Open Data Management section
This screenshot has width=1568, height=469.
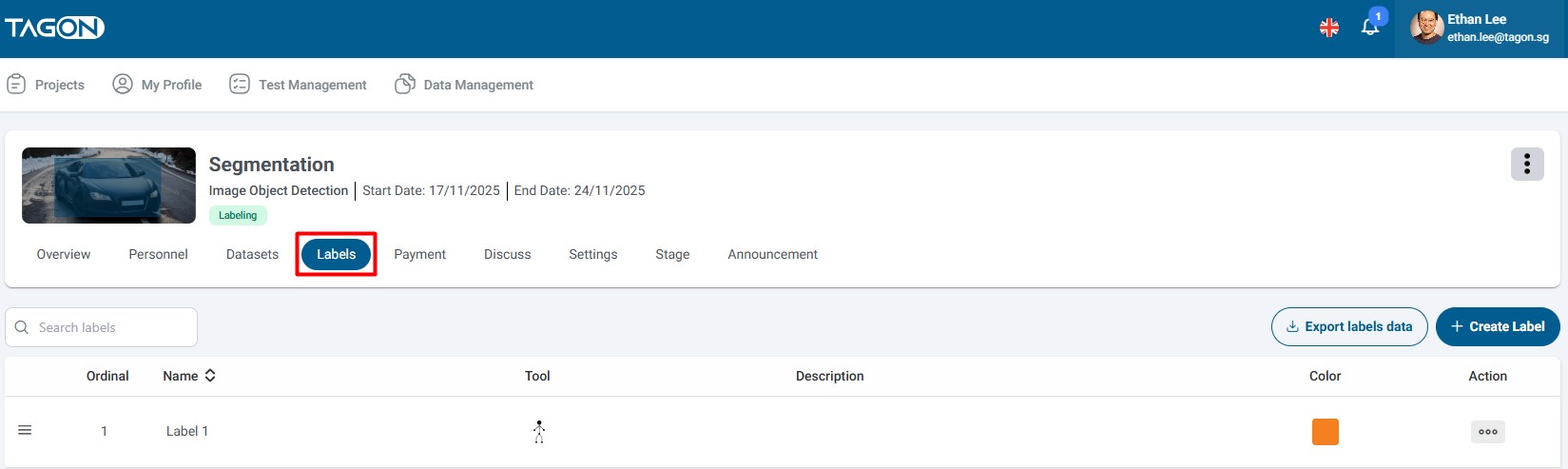(x=464, y=85)
